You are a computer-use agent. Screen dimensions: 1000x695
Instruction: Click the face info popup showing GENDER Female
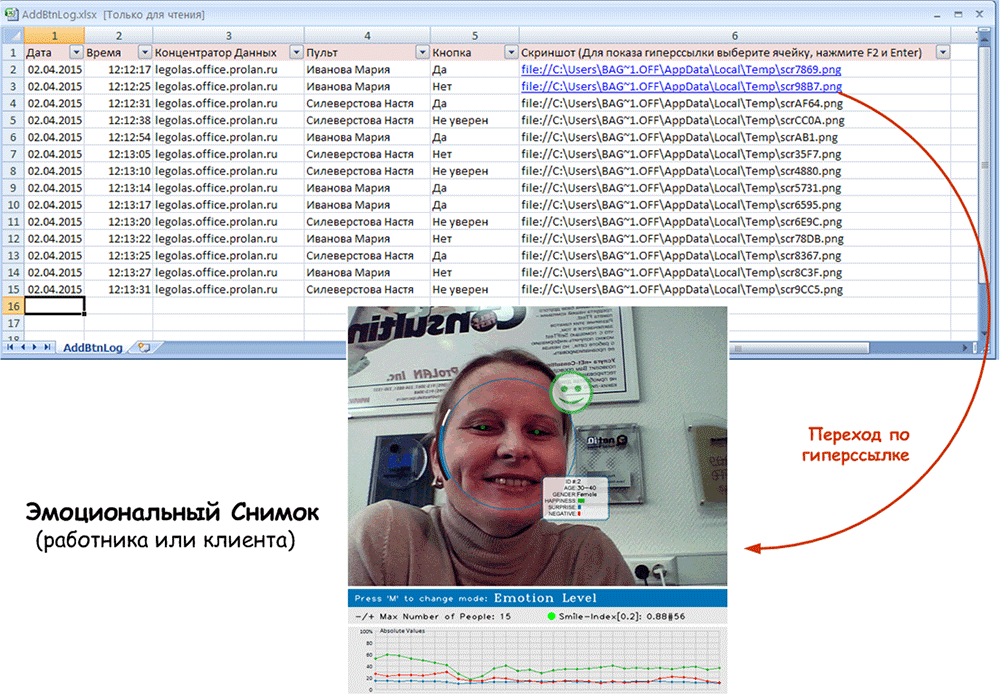[577, 498]
